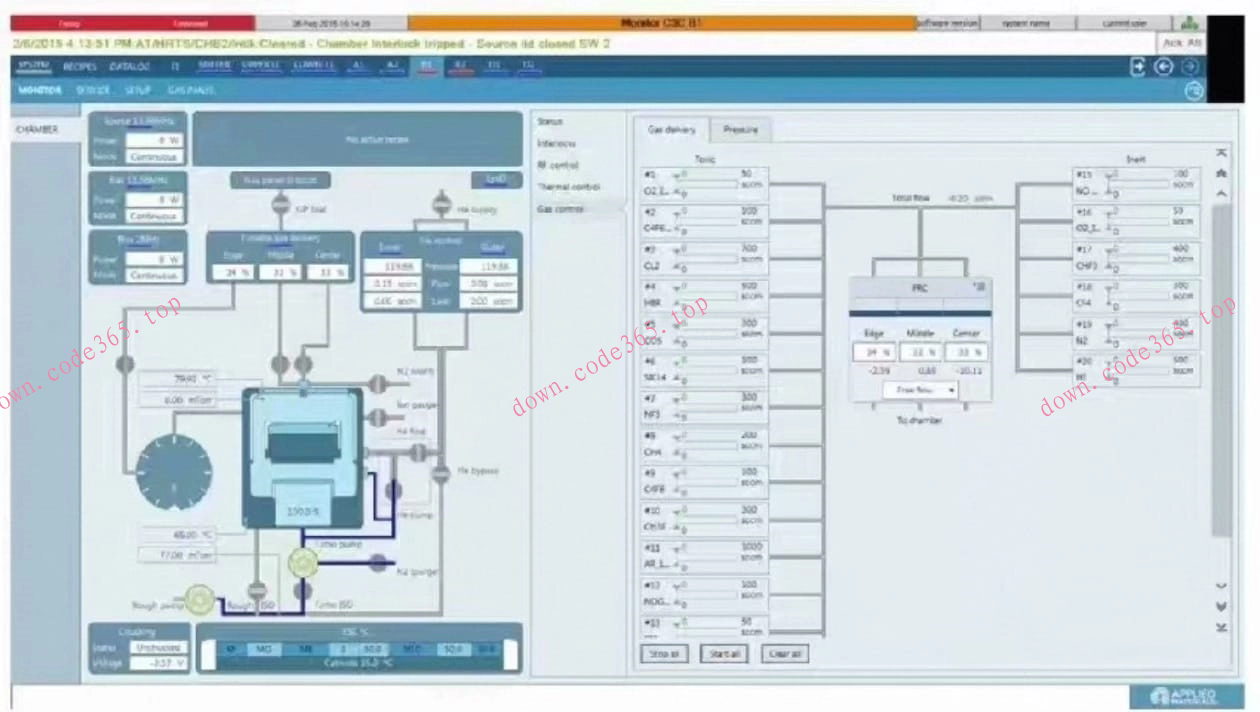
Task: Click the small button right of recipe banner
Action: (x=496, y=180)
